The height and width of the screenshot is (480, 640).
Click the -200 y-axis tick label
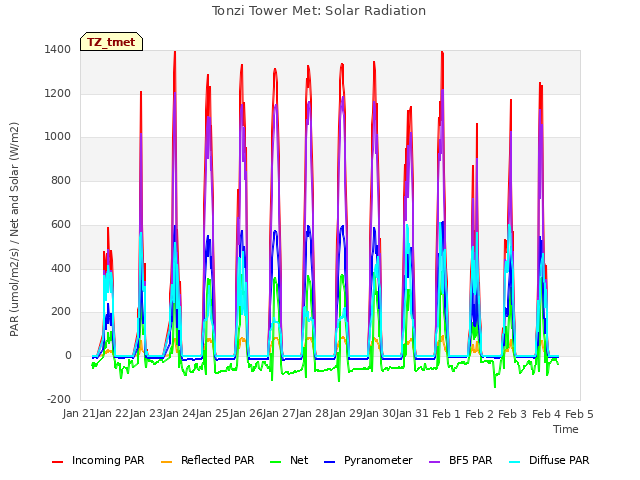(x=59, y=399)
